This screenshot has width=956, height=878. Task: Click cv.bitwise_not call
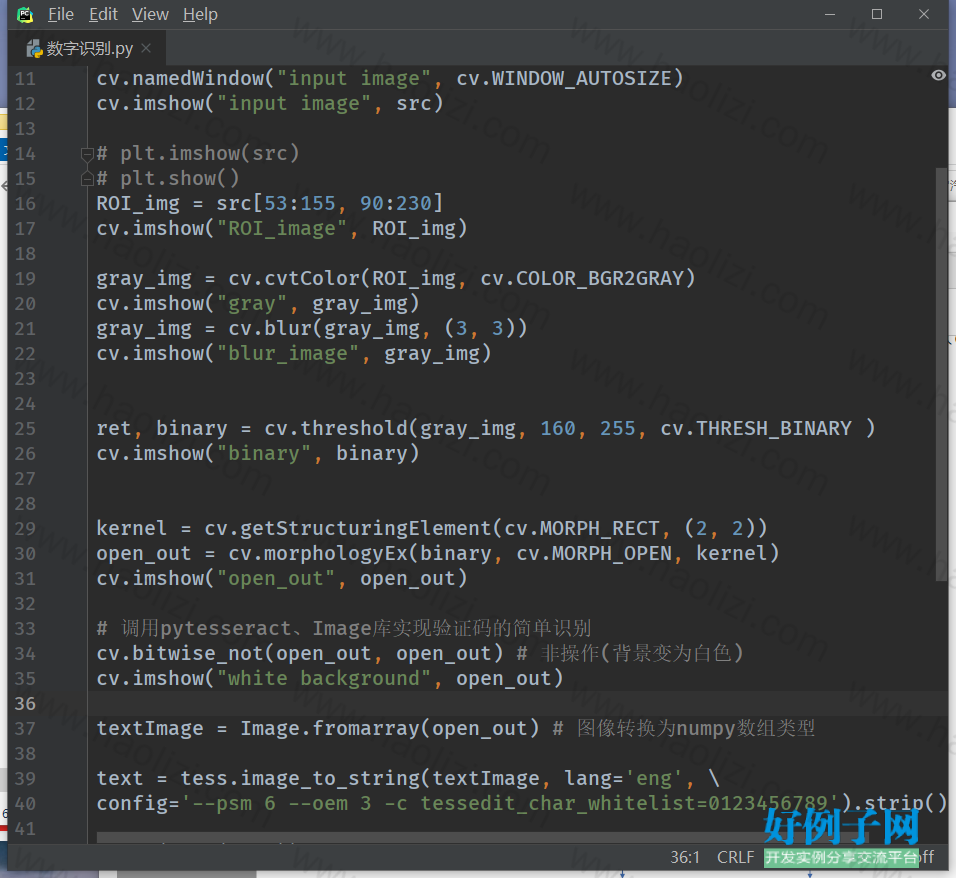[x=180, y=654]
